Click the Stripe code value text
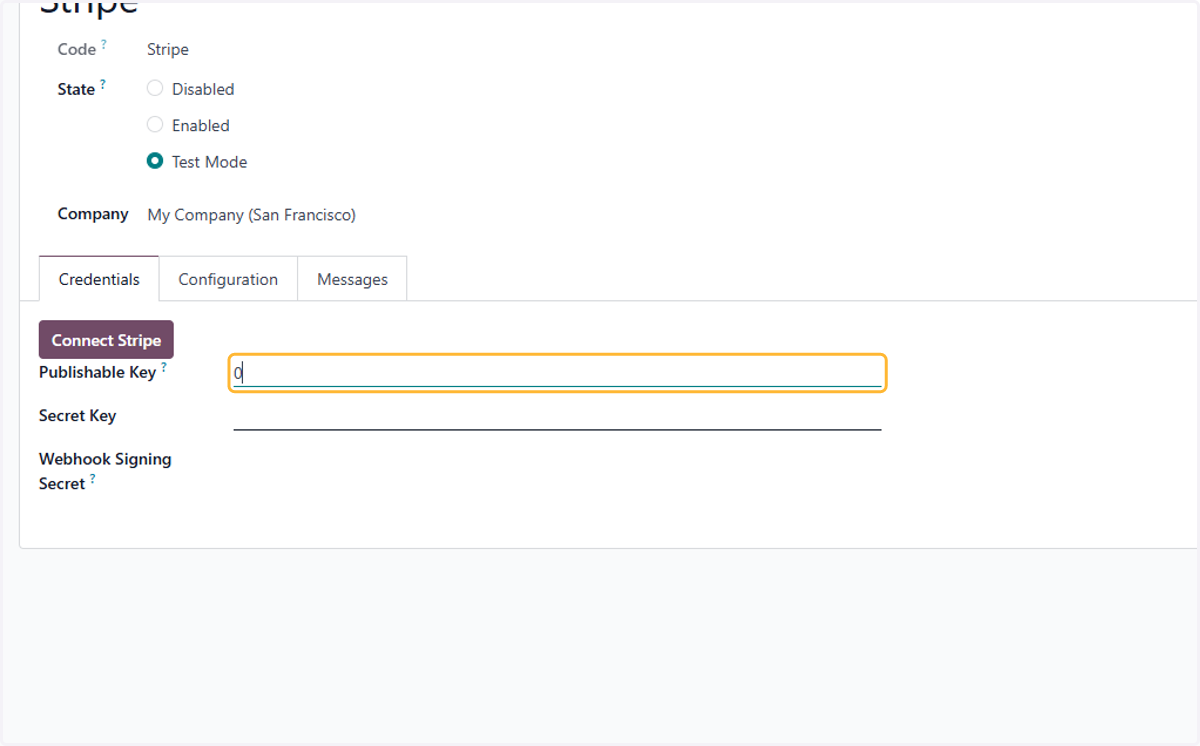 coord(168,49)
